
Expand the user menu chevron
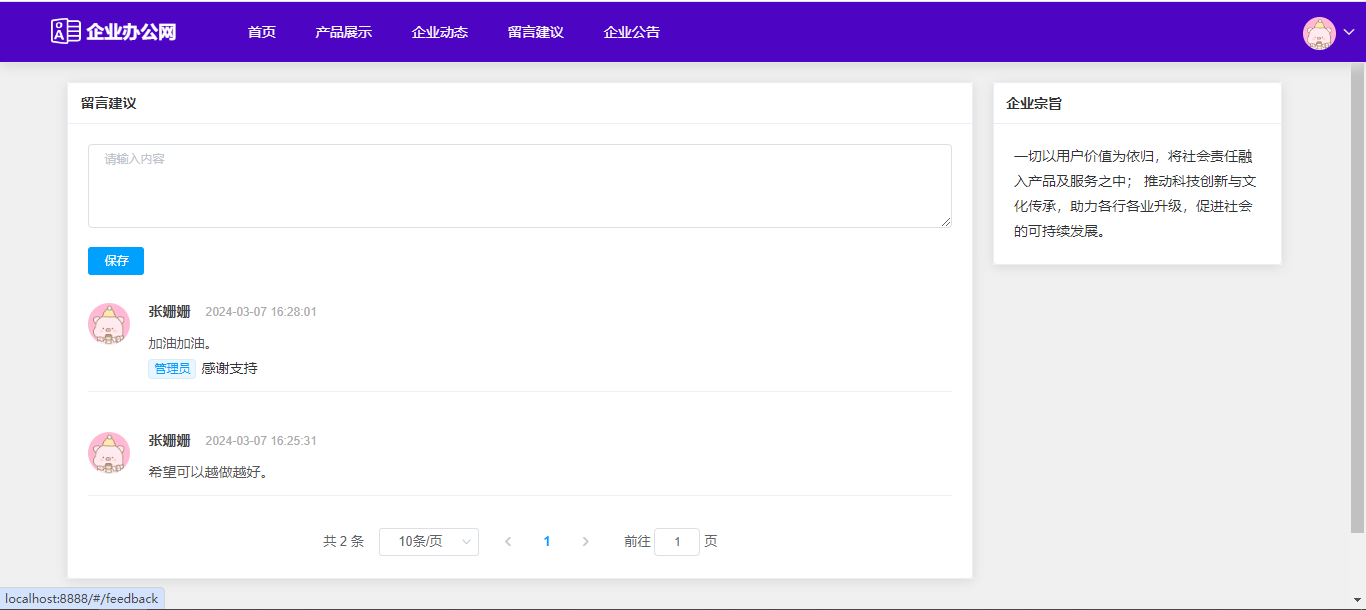[x=1349, y=33]
